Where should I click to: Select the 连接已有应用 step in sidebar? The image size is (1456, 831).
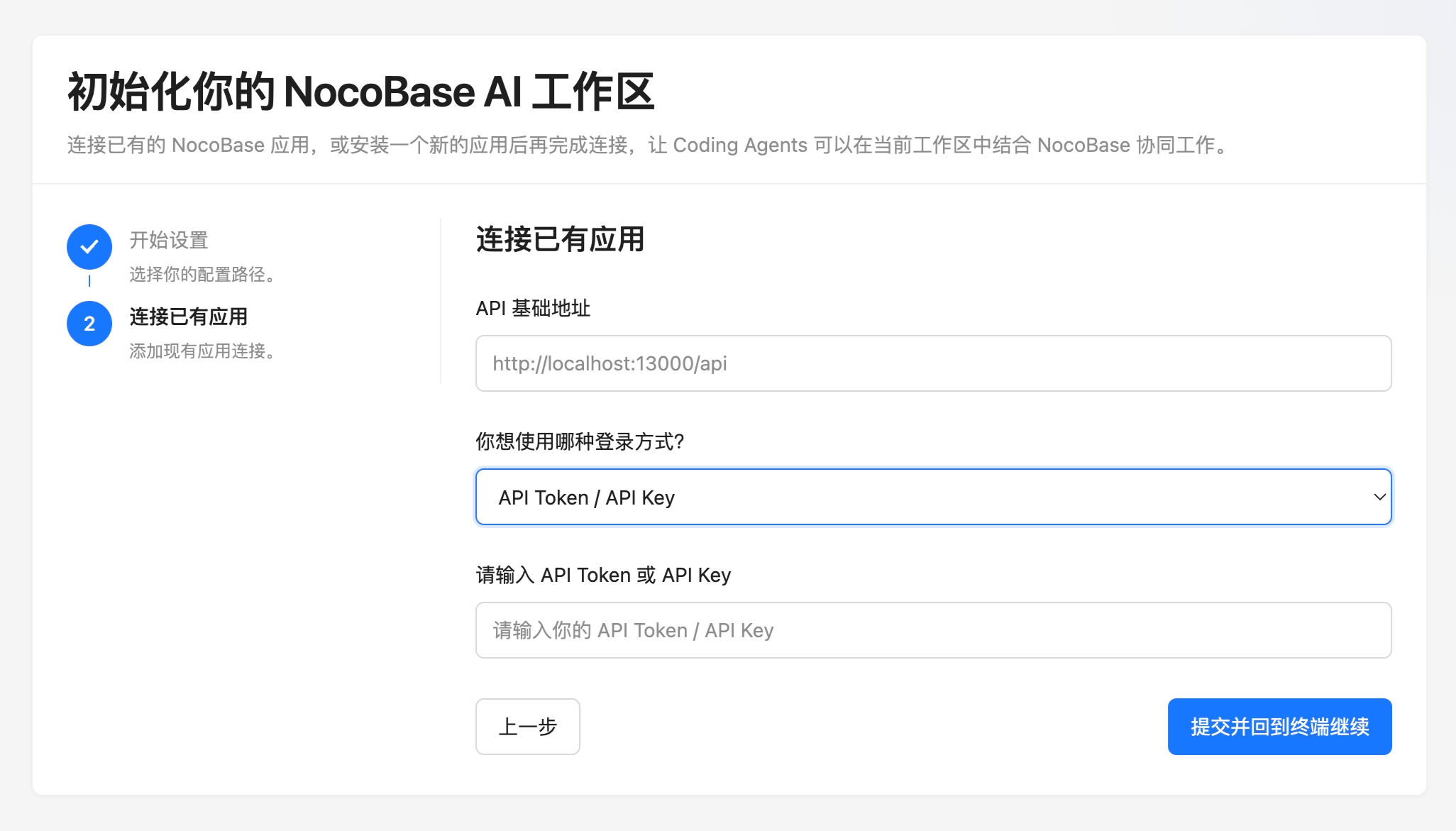click(189, 317)
